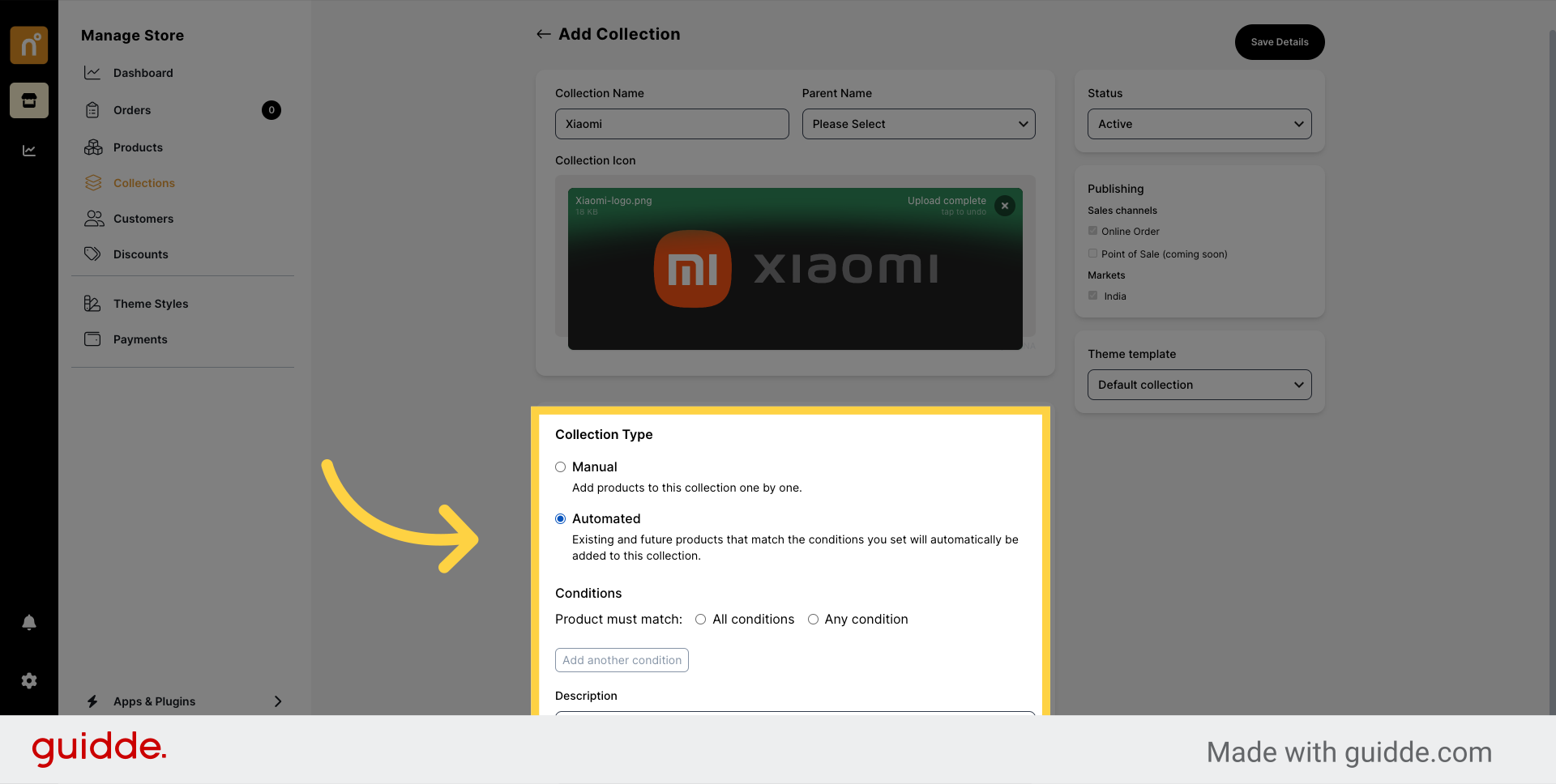The width and height of the screenshot is (1556, 784).
Task: Toggle the India market checkbox
Action: [1092, 296]
